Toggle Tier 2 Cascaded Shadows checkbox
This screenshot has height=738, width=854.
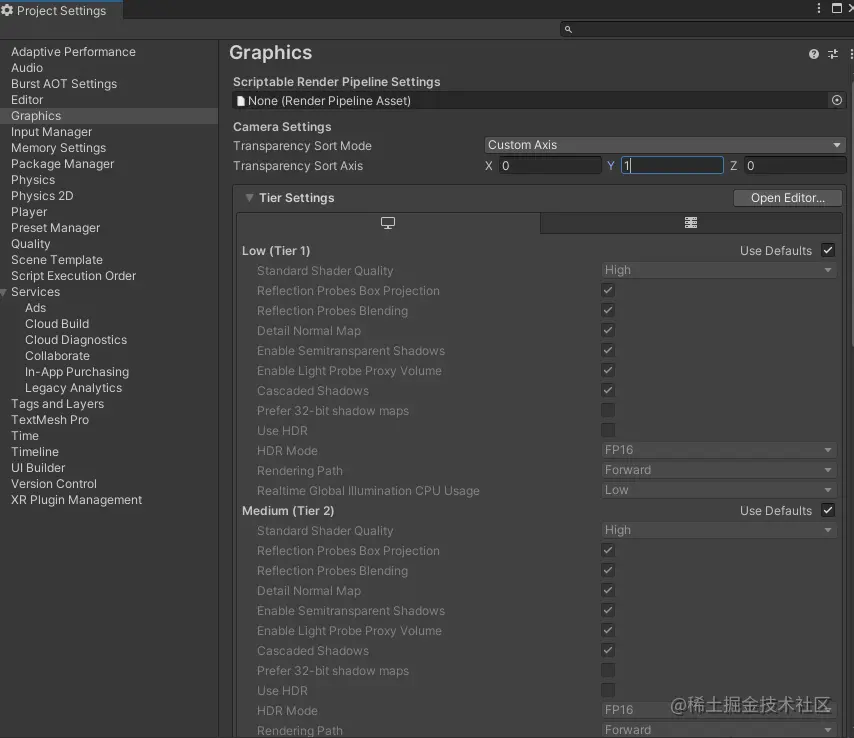(608, 650)
